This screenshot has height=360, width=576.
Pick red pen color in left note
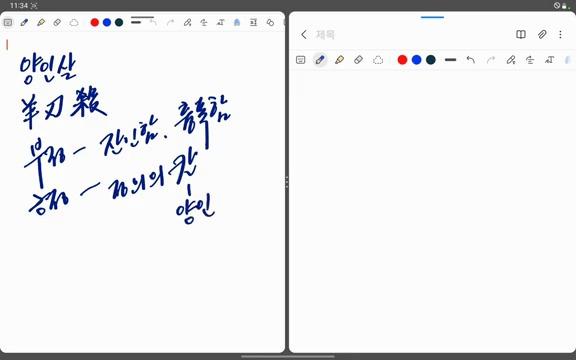click(x=95, y=22)
